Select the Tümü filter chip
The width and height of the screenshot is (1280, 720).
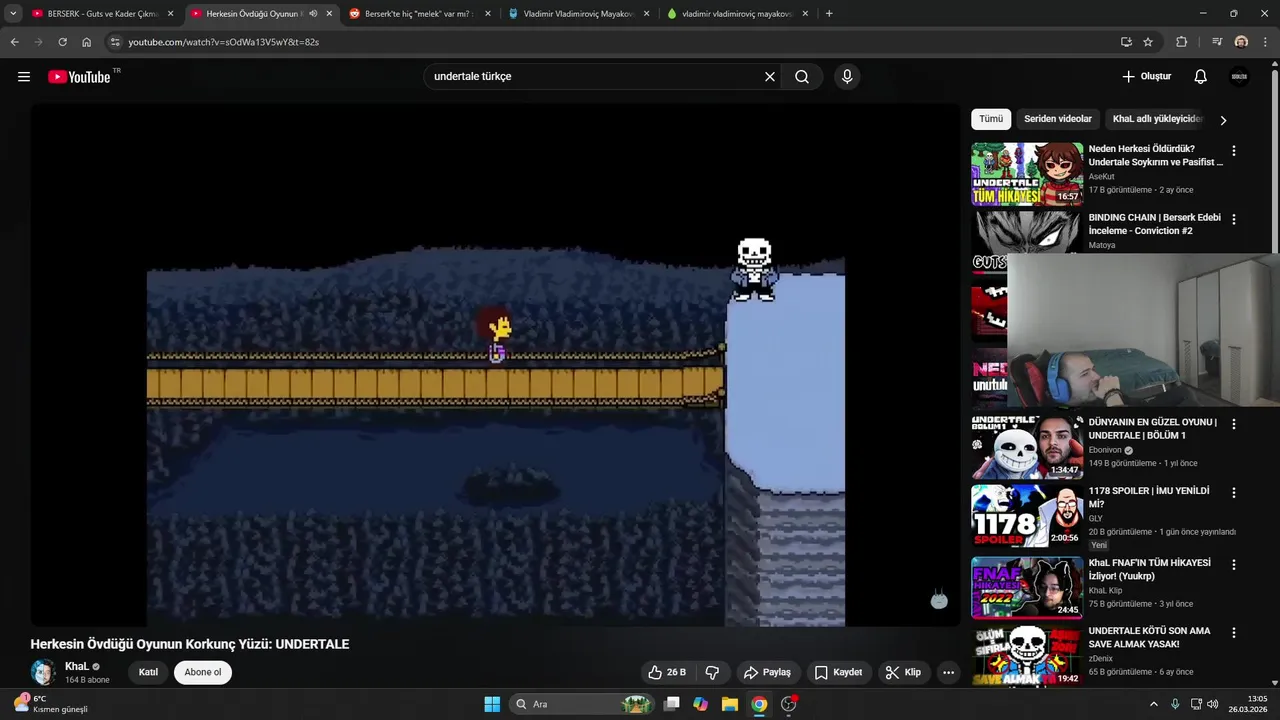click(x=991, y=119)
